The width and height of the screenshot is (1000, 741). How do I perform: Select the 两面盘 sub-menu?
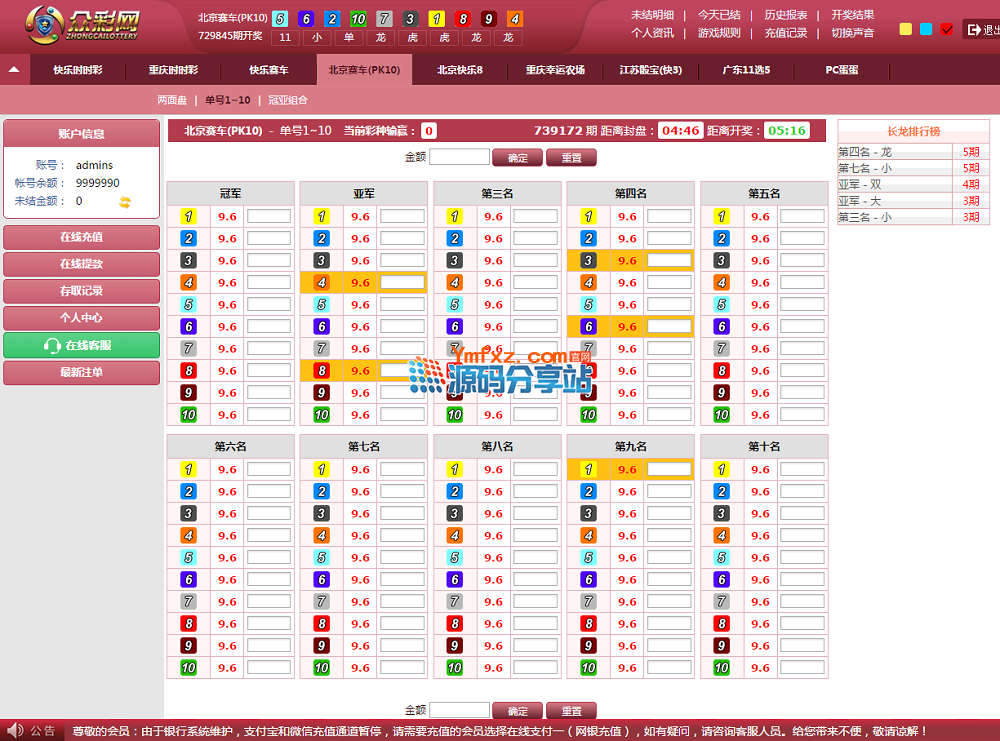coord(172,100)
